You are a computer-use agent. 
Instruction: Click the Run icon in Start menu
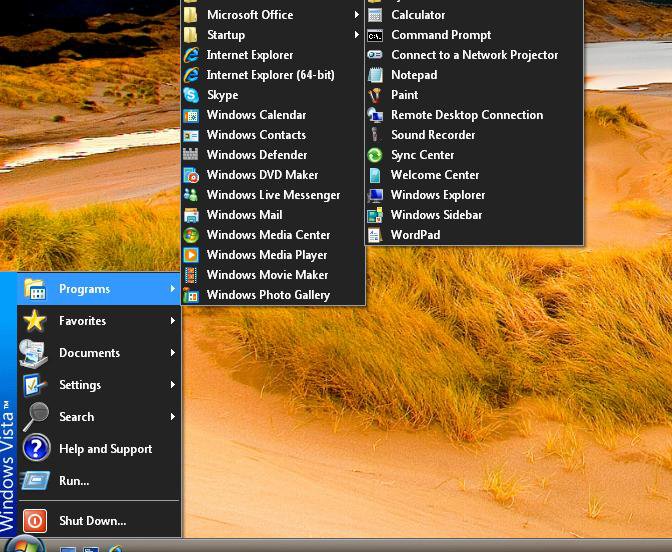(36, 480)
